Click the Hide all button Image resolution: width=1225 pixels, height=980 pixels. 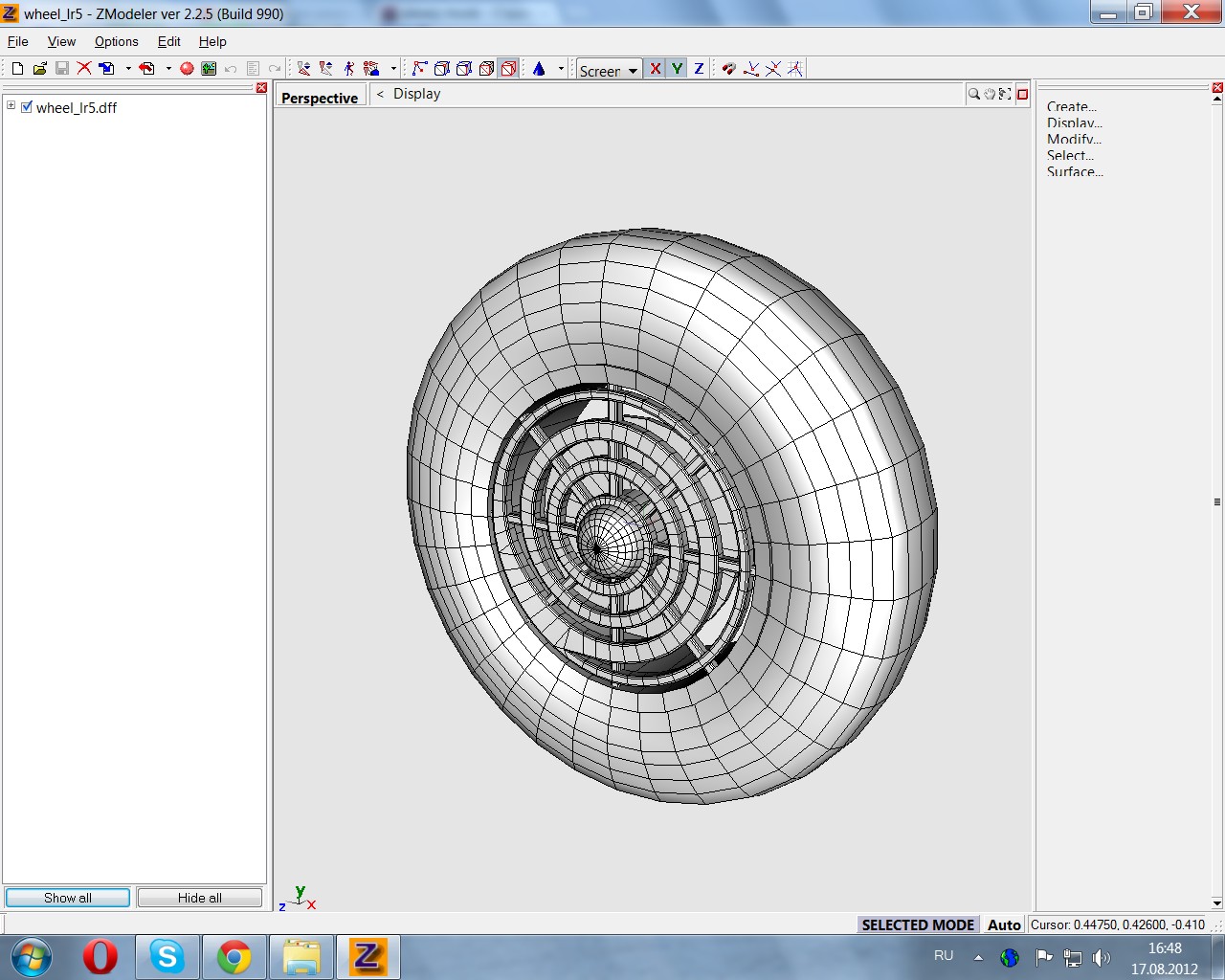pos(199,898)
